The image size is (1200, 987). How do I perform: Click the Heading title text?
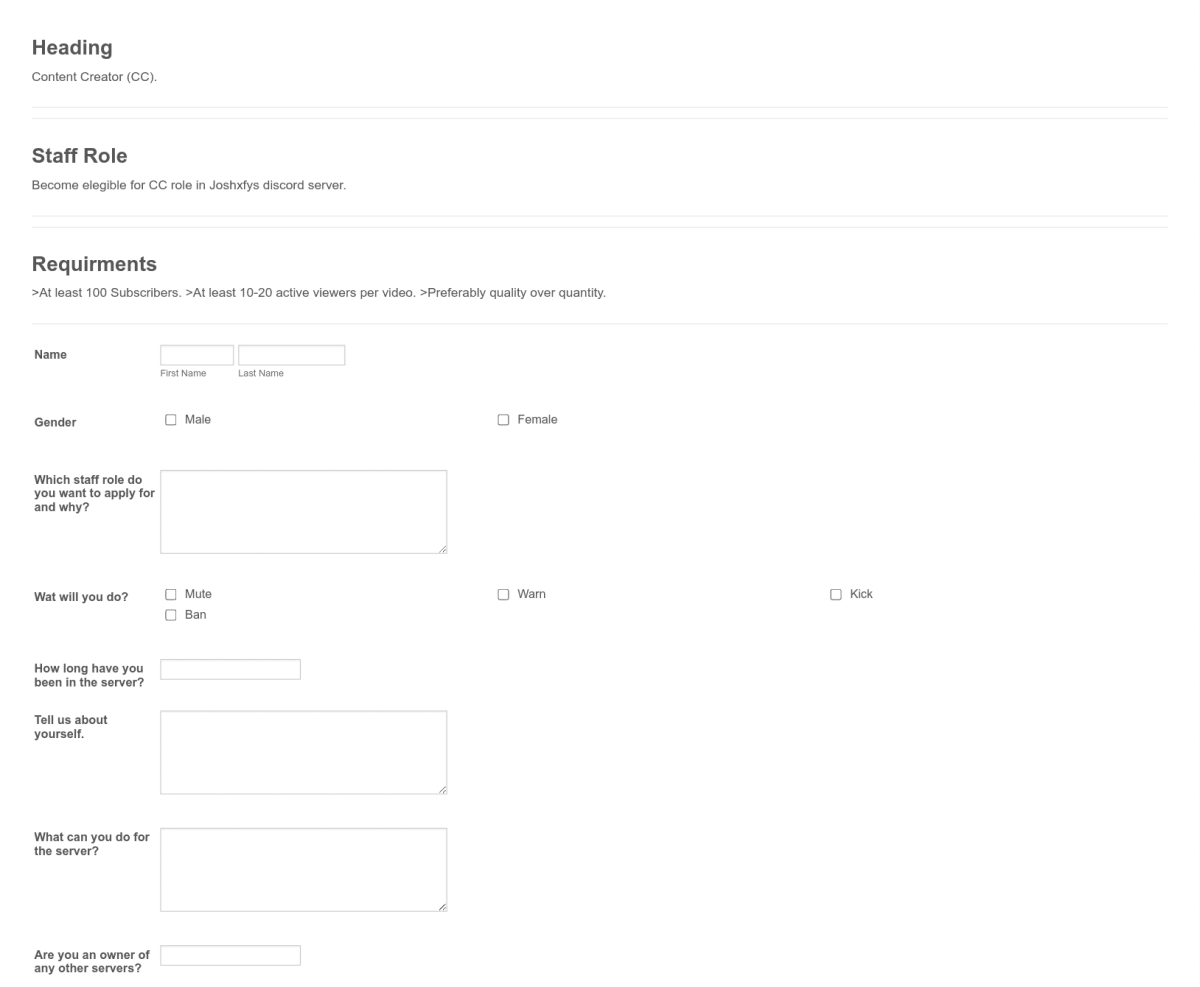pyautogui.click(x=71, y=47)
